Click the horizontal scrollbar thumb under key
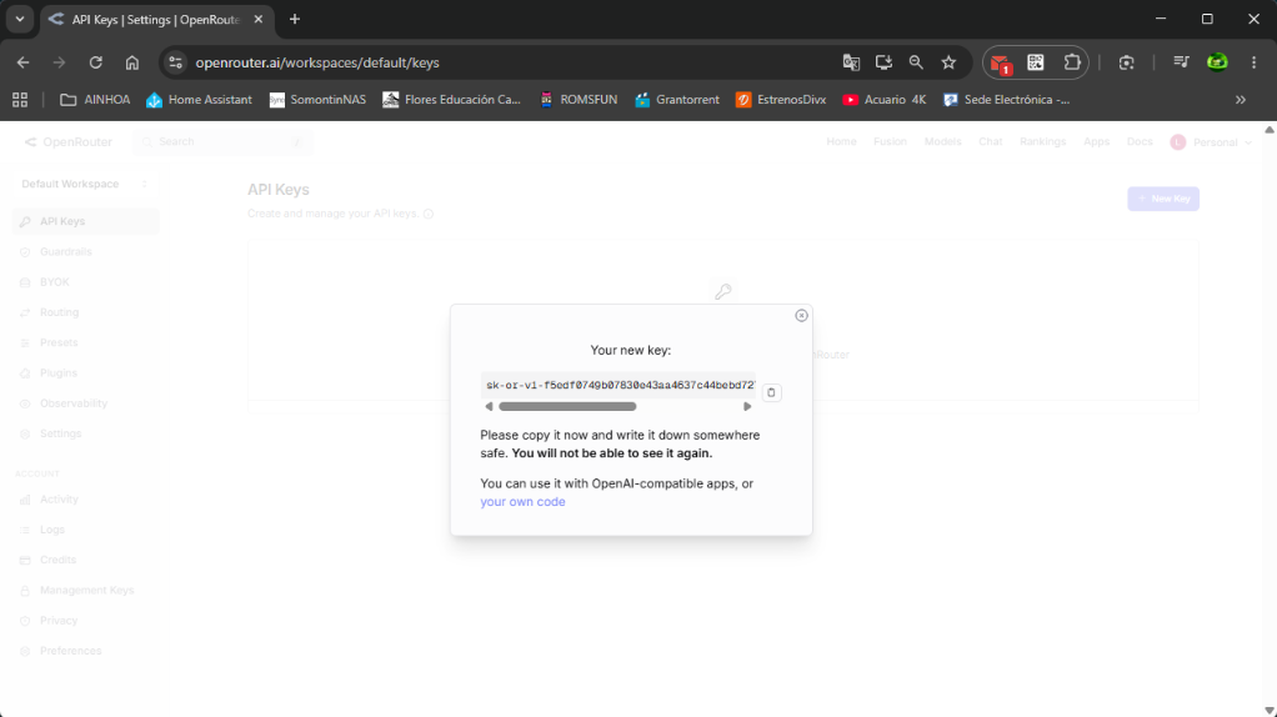Viewport: 1277px width, 717px height. click(567, 407)
